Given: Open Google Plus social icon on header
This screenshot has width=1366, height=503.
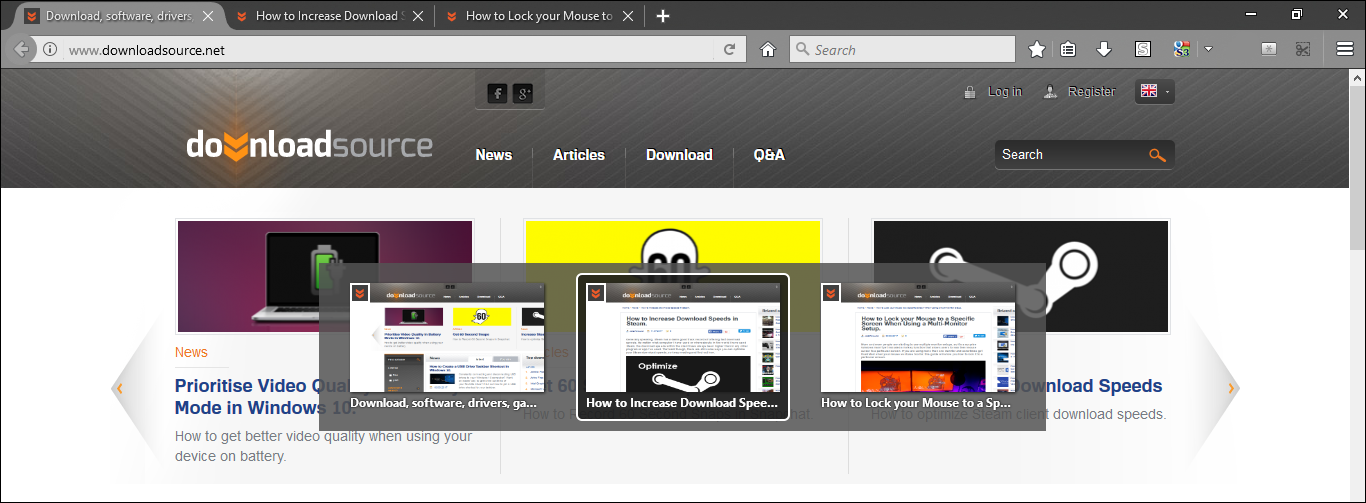Looking at the screenshot, I should pyautogui.click(x=523, y=93).
